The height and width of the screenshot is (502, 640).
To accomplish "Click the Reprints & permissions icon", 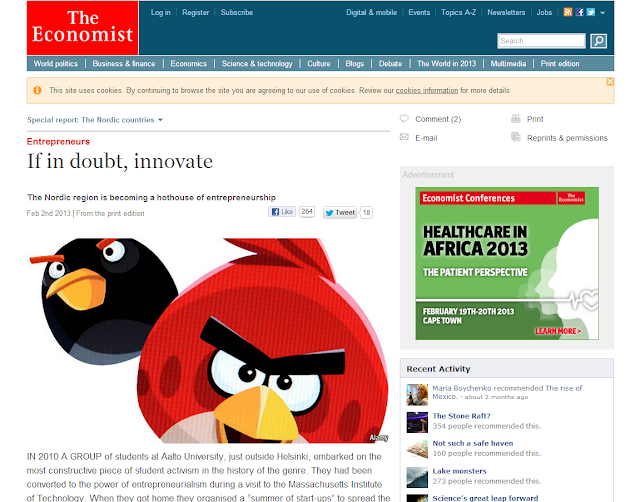I will pos(516,137).
